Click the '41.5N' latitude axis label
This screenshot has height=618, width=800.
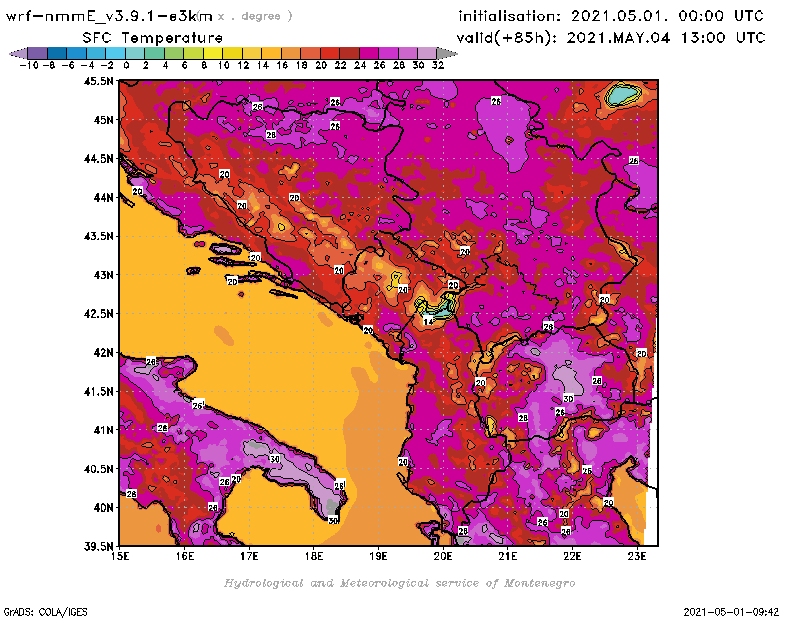[x=98, y=391]
